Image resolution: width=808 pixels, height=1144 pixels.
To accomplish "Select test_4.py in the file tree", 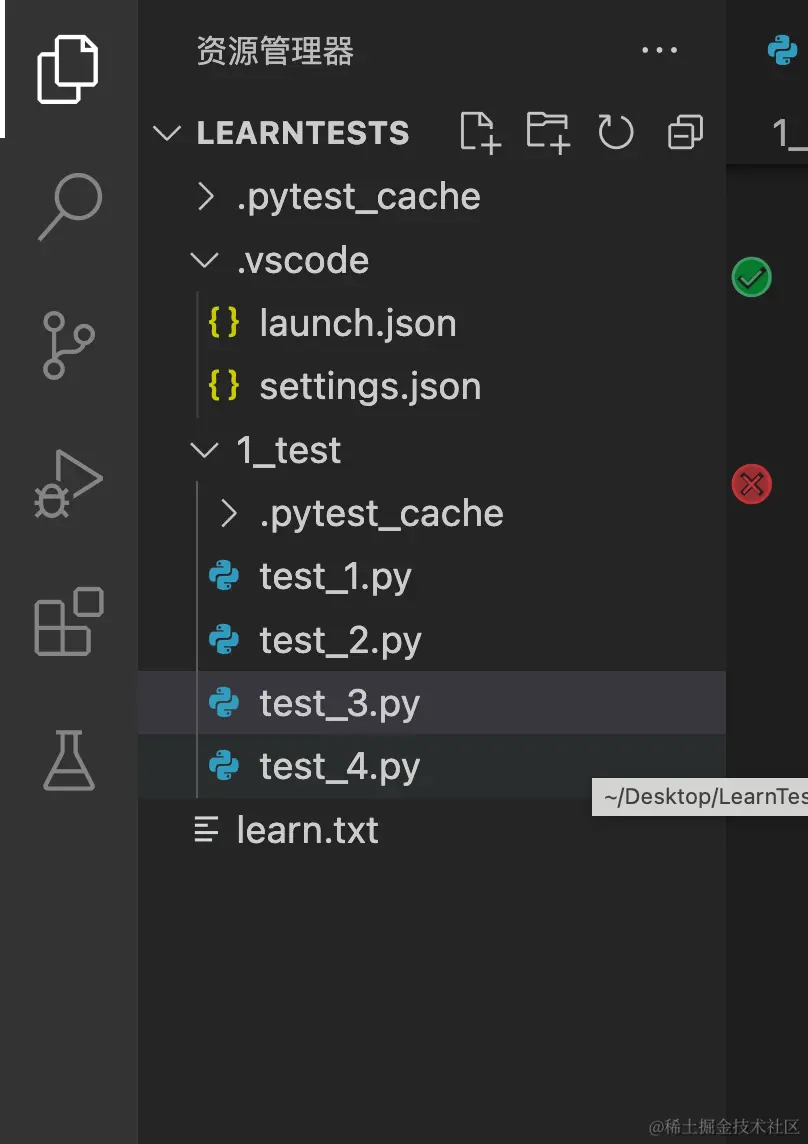I will pyautogui.click(x=339, y=767).
